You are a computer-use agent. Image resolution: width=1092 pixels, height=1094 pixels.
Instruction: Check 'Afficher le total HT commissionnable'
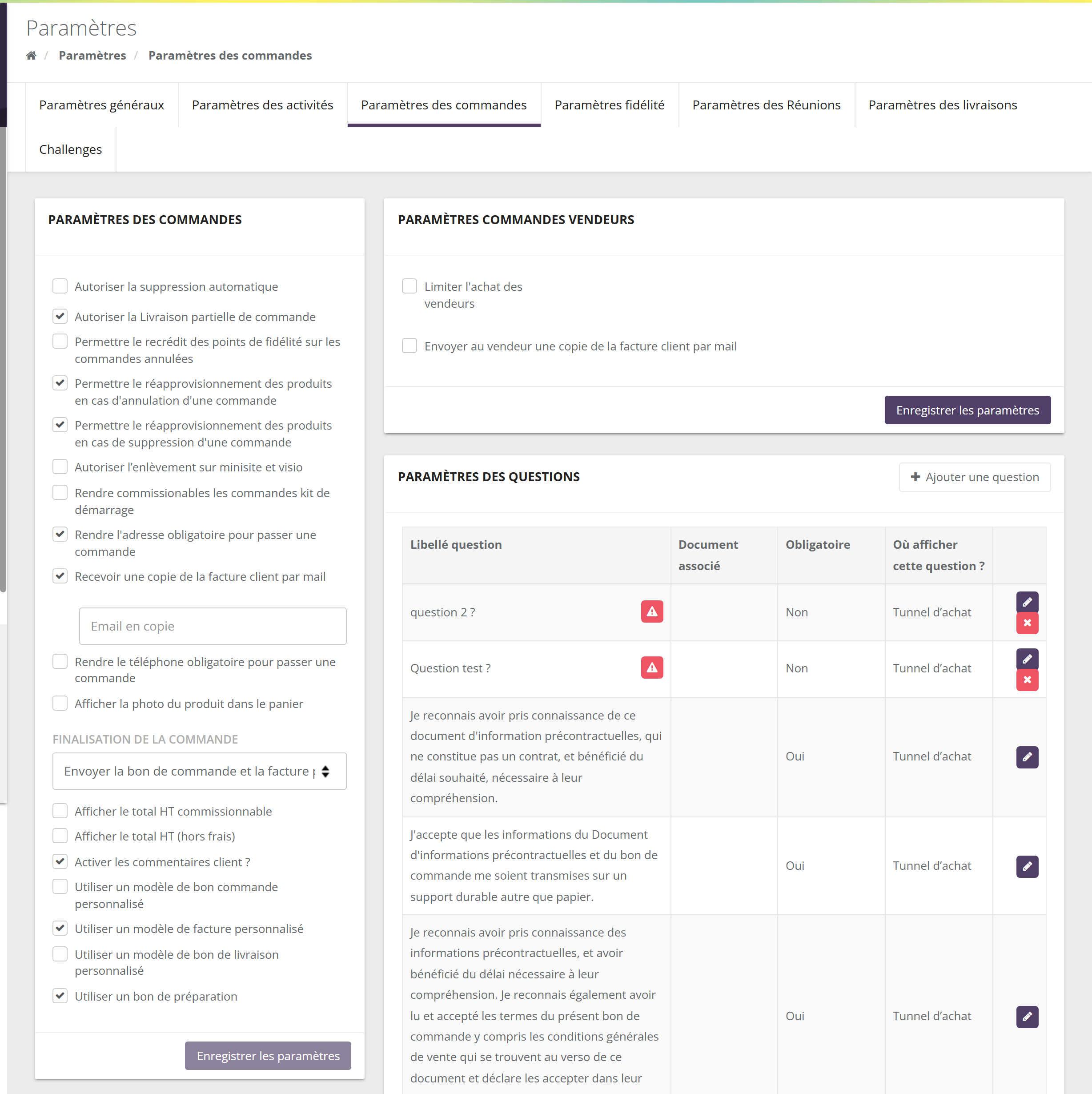[x=60, y=811]
